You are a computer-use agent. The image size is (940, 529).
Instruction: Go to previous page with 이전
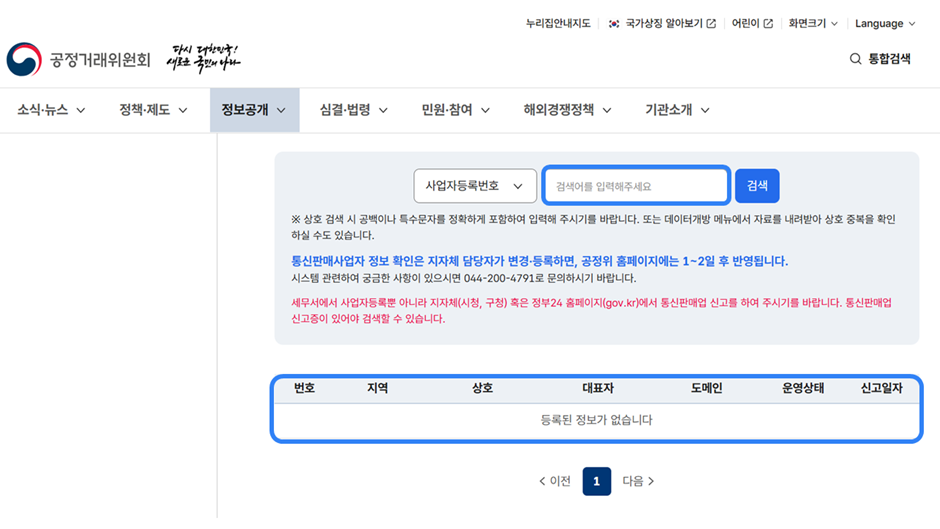coord(554,481)
